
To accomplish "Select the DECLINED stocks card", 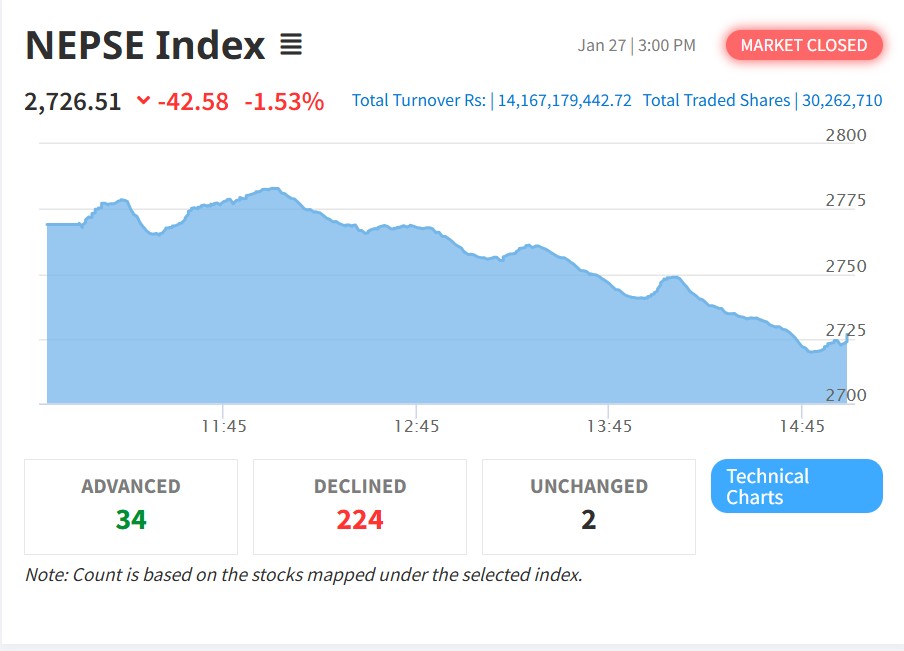I will [360, 506].
